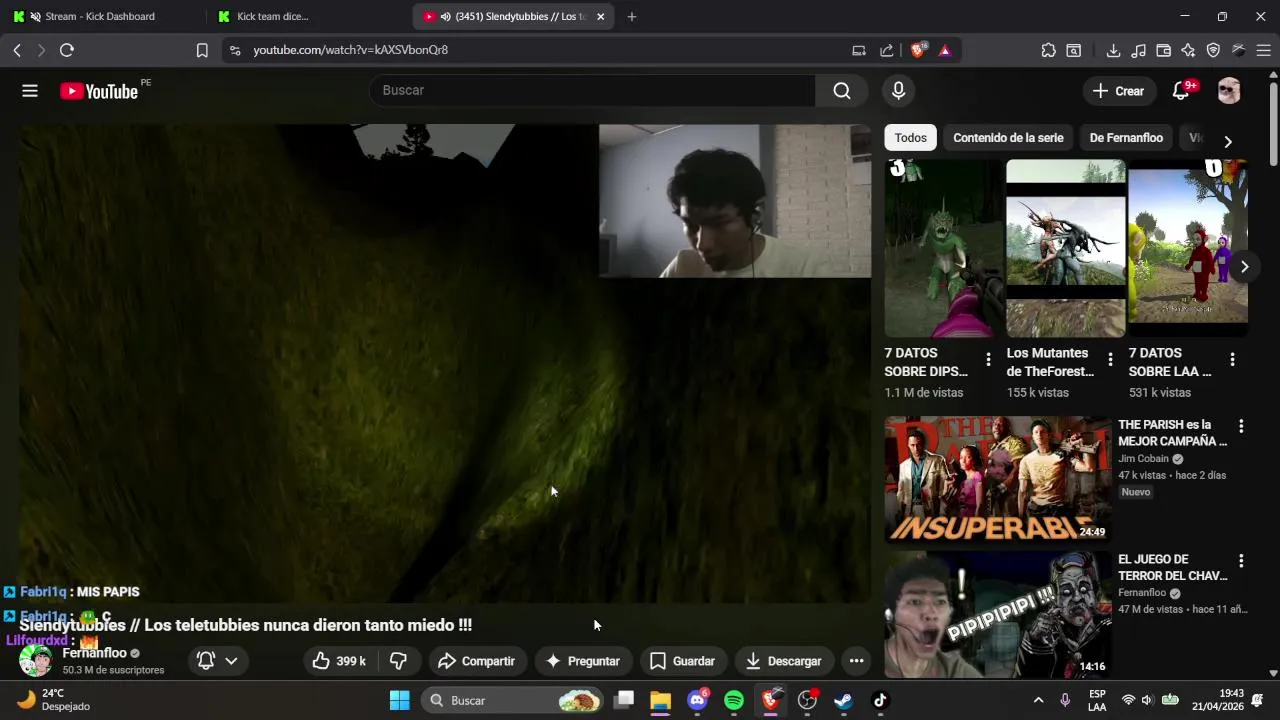This screenshot has width=1280, height=720.
Task: Open File Explorer from the taskbar
Action: point(661,700)
